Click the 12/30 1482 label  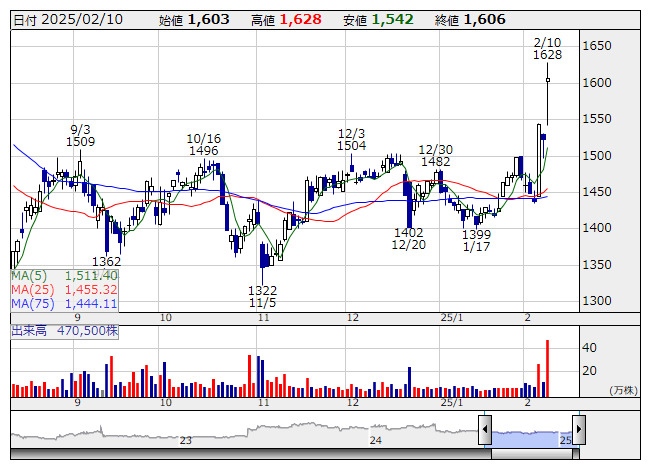click(x=435, y=155)
